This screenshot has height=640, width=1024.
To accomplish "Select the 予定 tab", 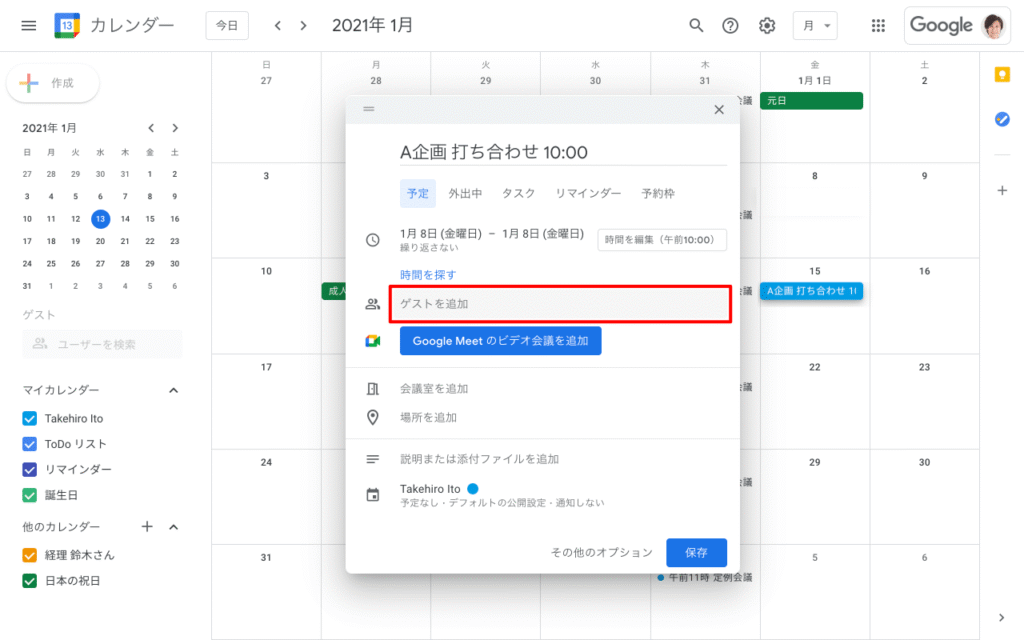I will point(418,193).
